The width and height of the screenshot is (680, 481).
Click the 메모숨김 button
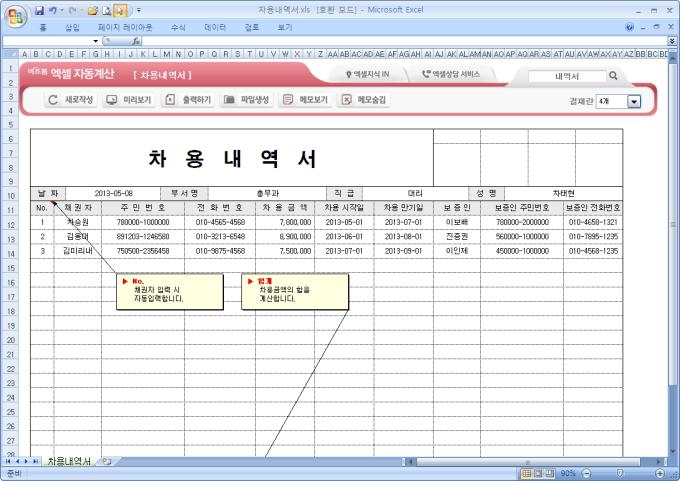363,100
